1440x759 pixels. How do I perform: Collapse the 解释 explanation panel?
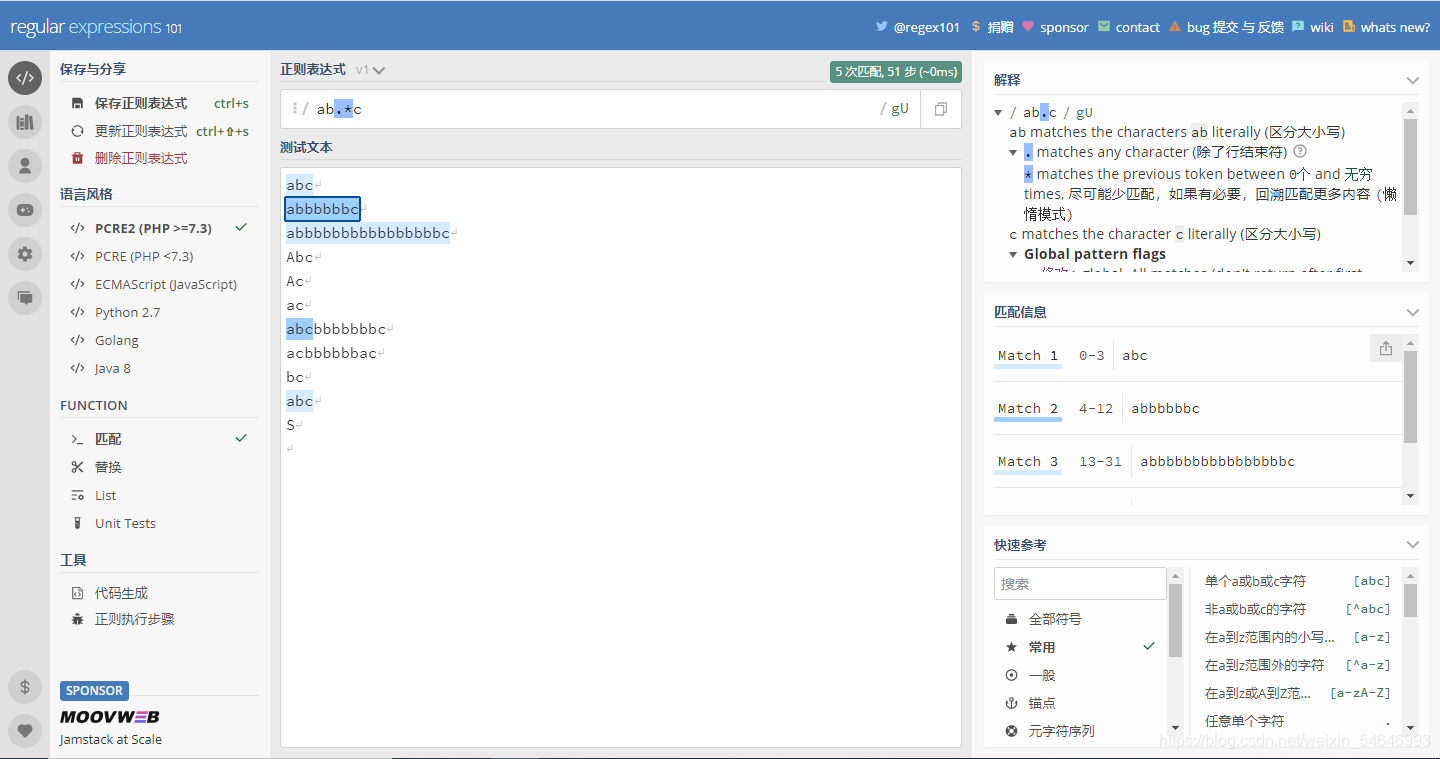tap(1412, 80)
